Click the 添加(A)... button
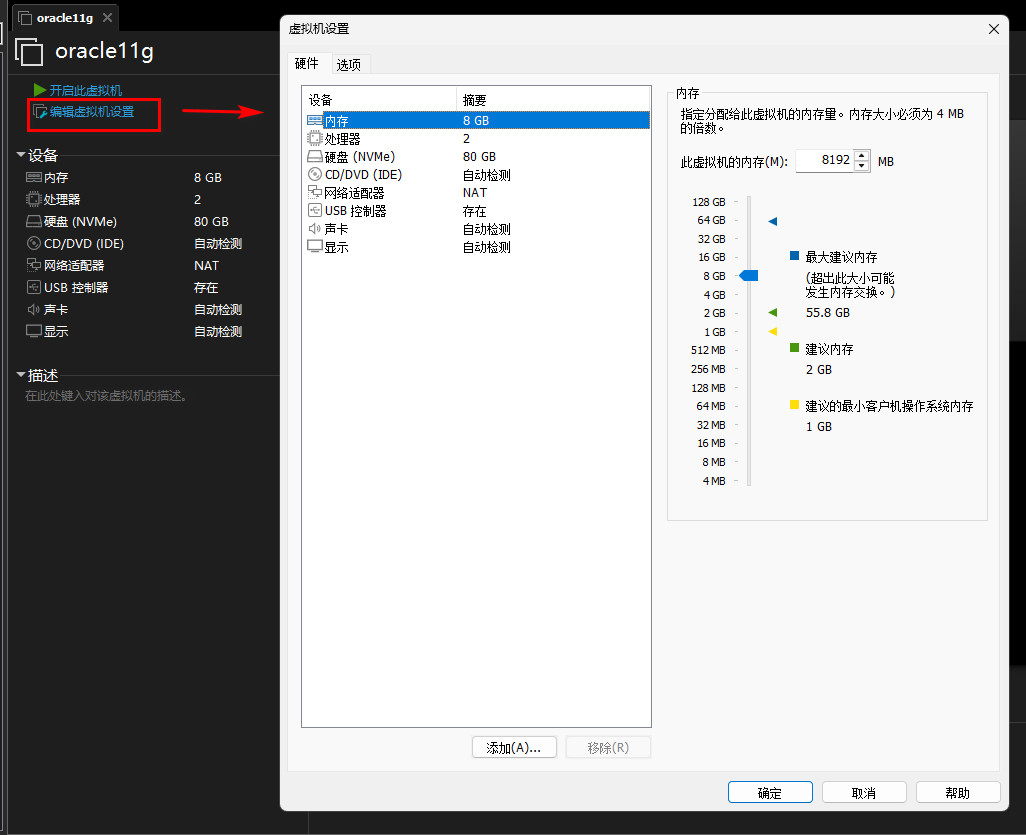The width and height of the screenshot is (1026, 835). (x=513, y=748)
